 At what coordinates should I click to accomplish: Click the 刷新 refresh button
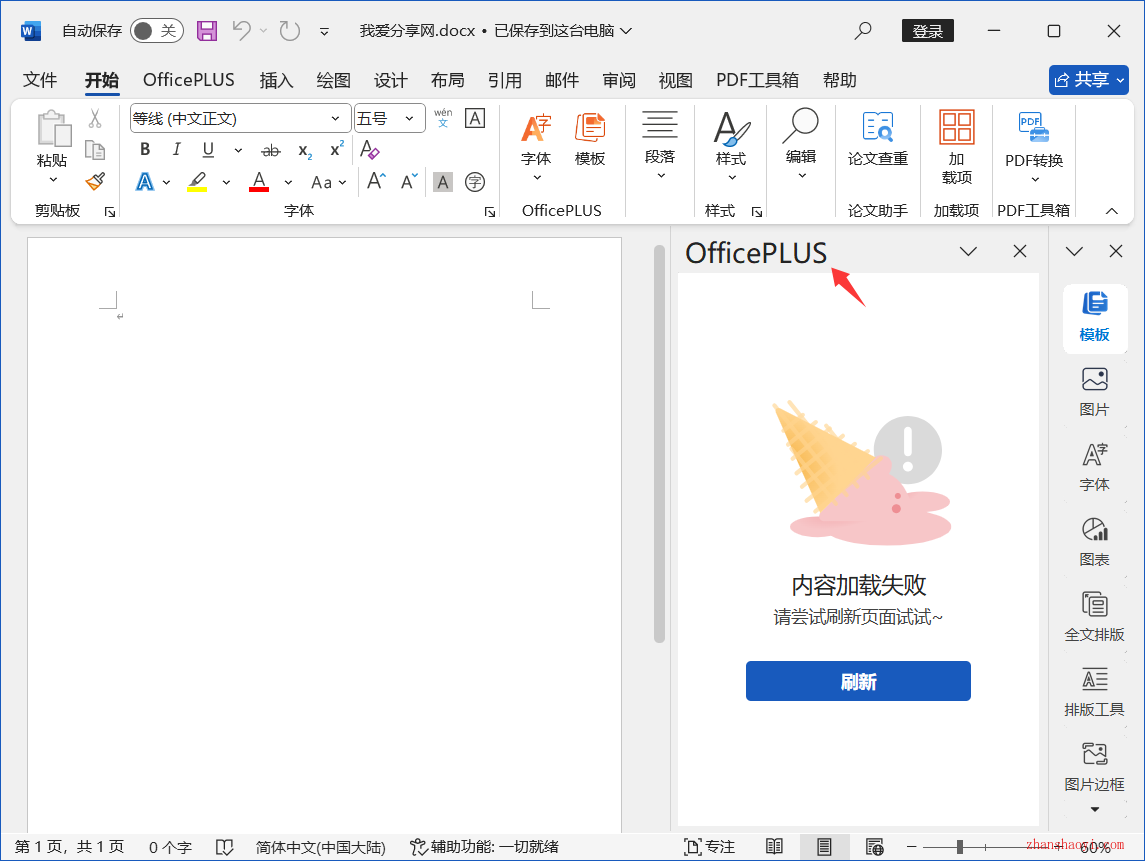(x=858, y=681)
